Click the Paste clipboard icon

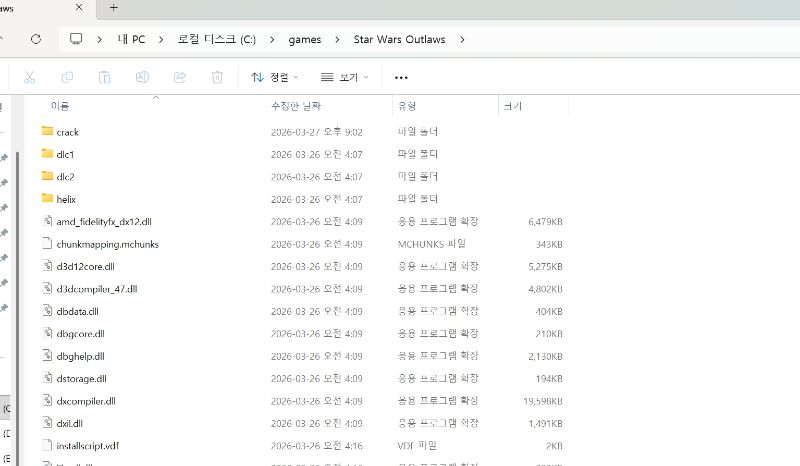(104, 77)
